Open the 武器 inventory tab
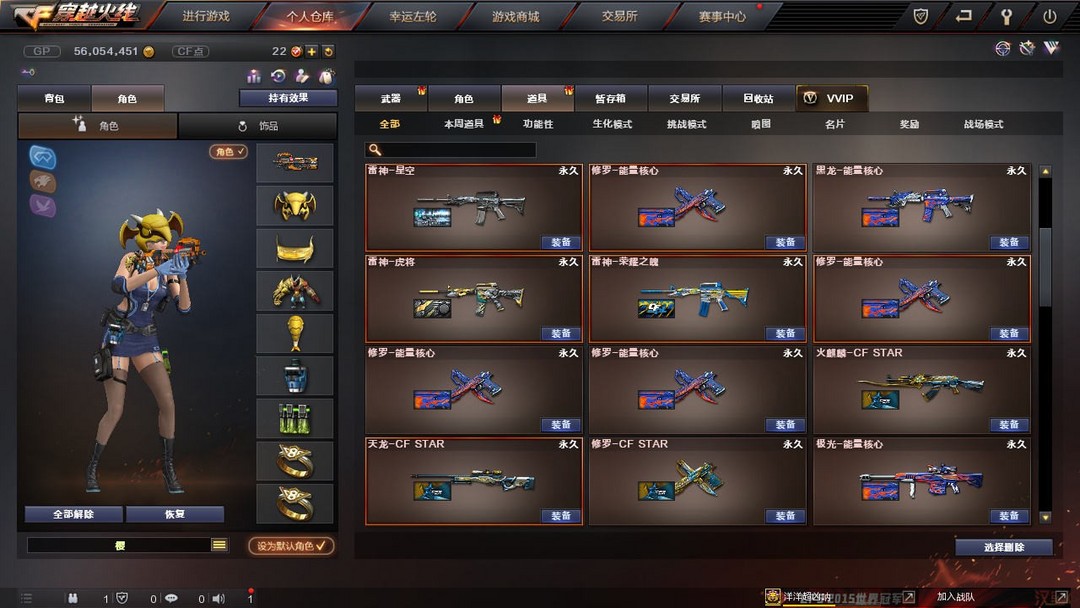Viewport: 1080px width, 608px height. 391,98
